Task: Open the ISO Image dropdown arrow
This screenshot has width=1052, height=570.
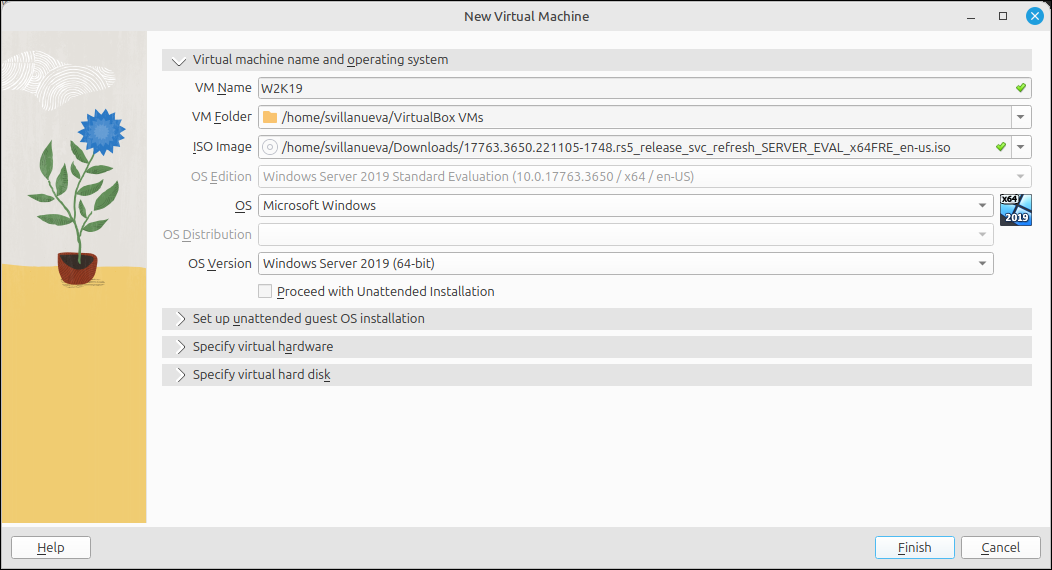Action: coord(1020,147)
